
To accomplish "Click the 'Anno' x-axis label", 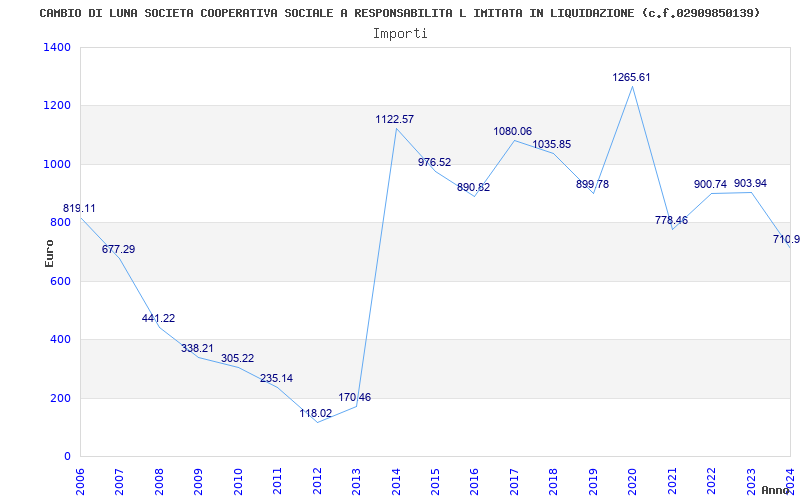I will pyautogui.click(x=776, y=490).
